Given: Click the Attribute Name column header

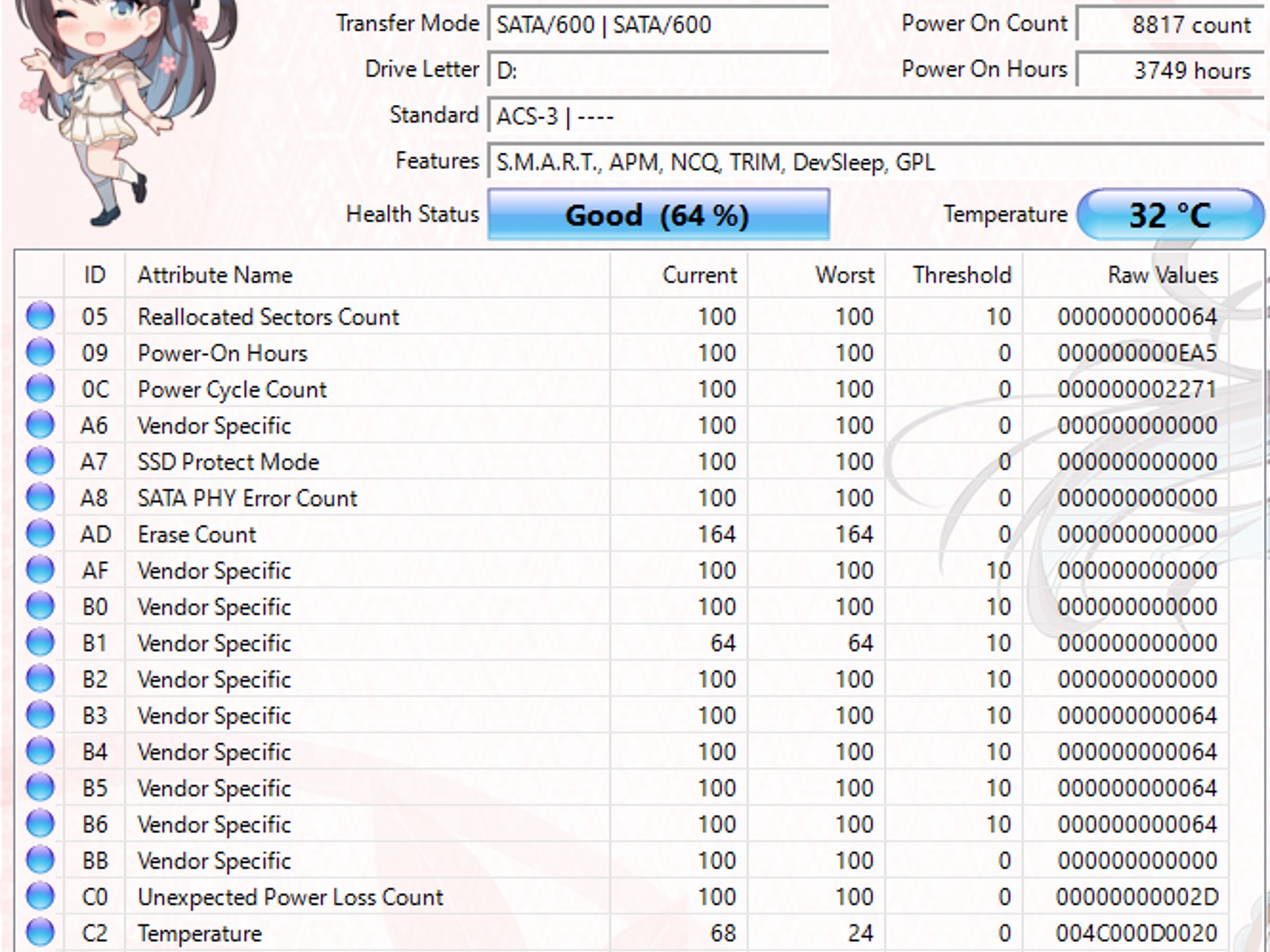Looking at the screenshot, I should click(368, 275).
